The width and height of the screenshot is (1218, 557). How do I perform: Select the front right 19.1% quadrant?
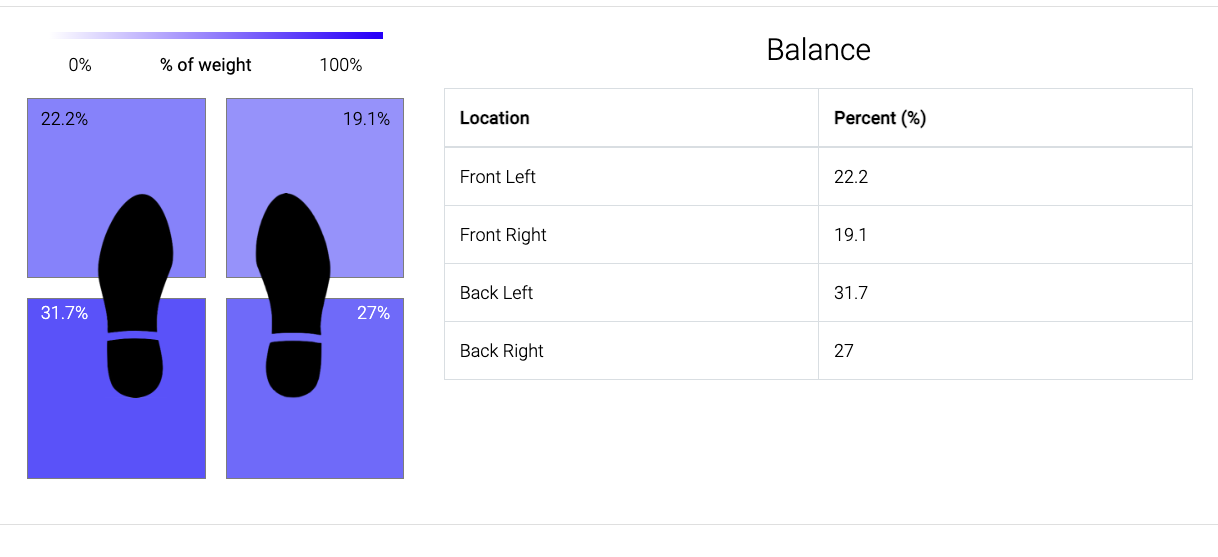click(315, 188)
